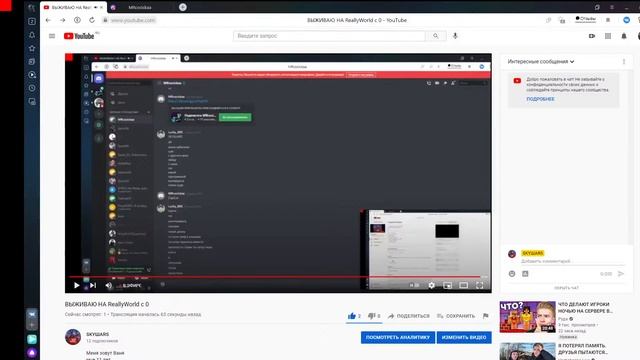Open the blue messenger icon in toolbar
This screenshot has width=640, height=360.
626,20
